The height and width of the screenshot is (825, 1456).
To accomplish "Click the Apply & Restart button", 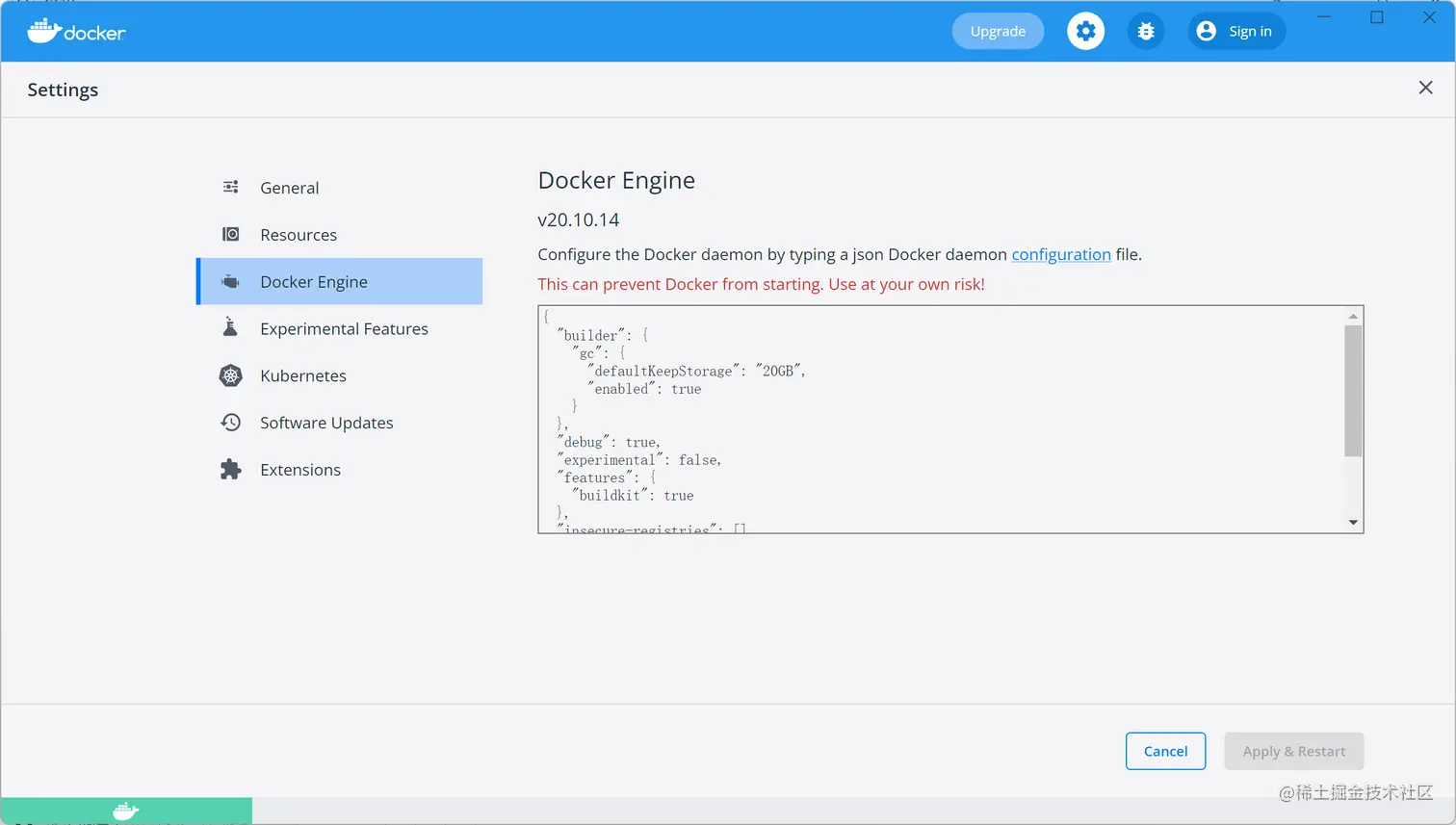I will point(1294,751).
